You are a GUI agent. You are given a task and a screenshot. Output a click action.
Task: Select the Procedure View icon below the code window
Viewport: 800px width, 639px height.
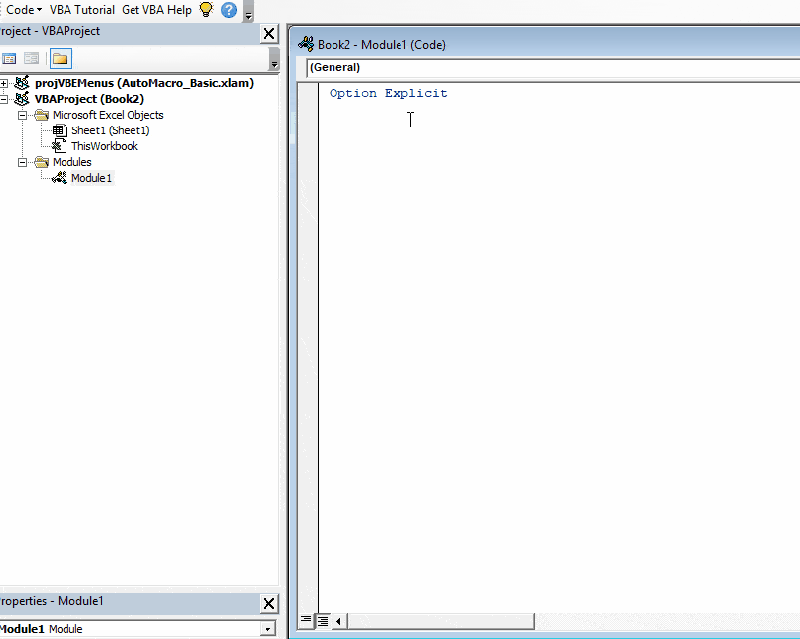point(305,621)
